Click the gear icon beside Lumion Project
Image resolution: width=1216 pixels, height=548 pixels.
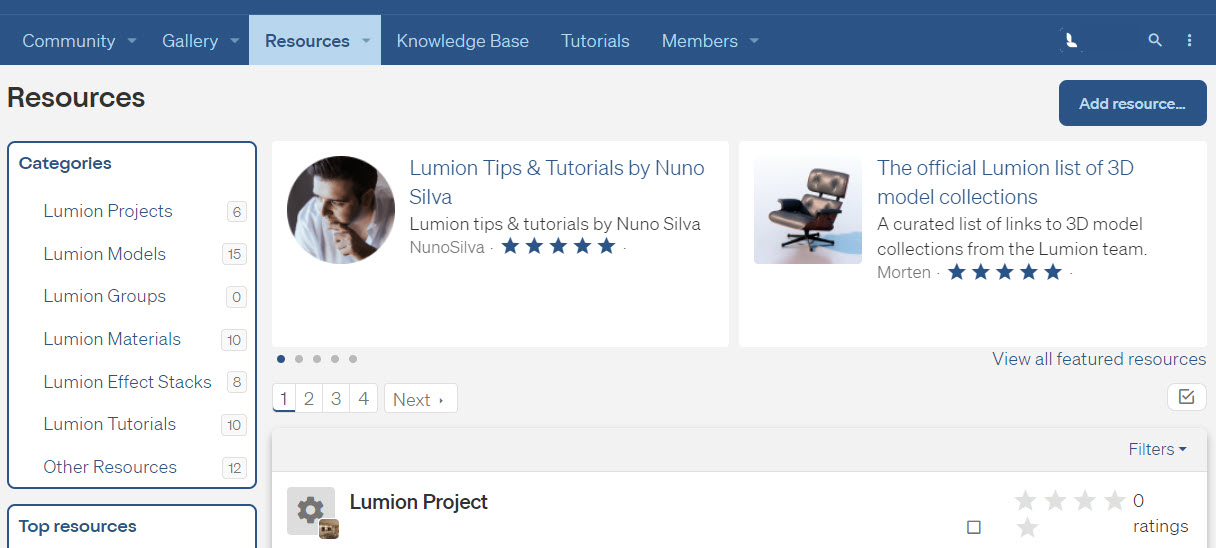pos(310,511)
